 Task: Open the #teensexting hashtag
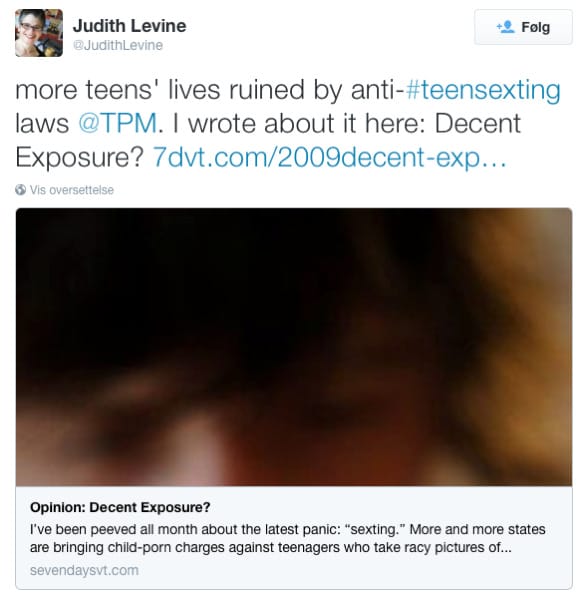(x=483, y=90)
